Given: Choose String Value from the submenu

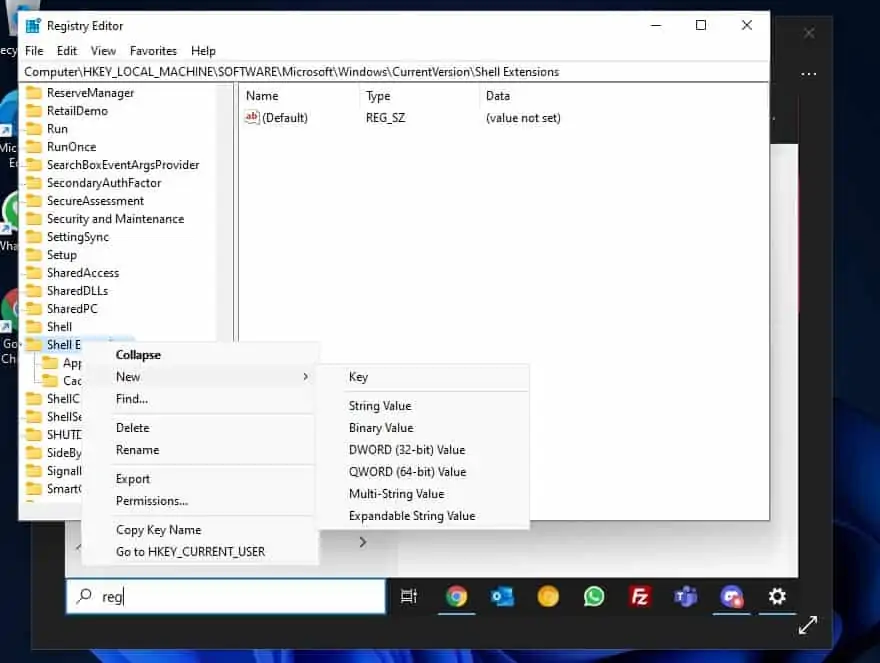Looking at the screenshot, I should [x=379, y=406].
